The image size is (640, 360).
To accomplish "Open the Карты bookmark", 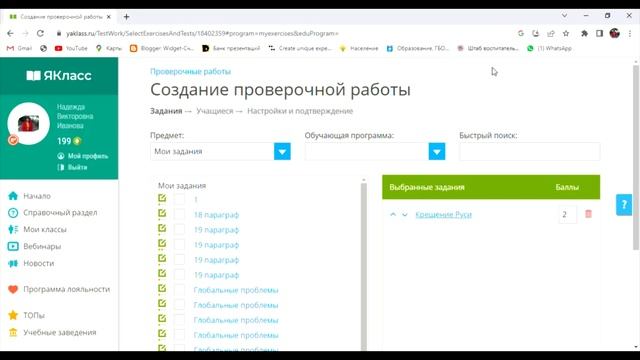I will (109, 48).
